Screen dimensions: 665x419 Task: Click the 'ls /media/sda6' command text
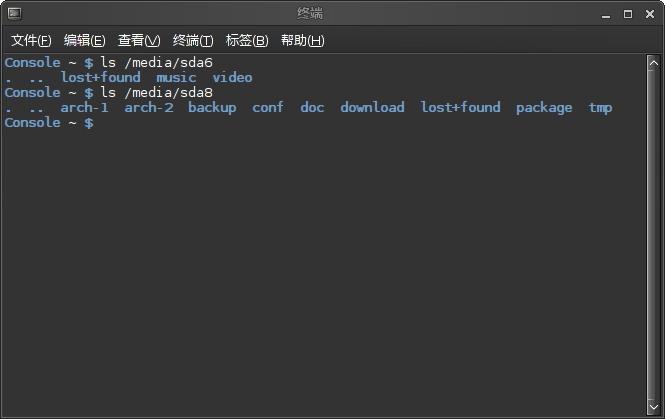point(156,63)
